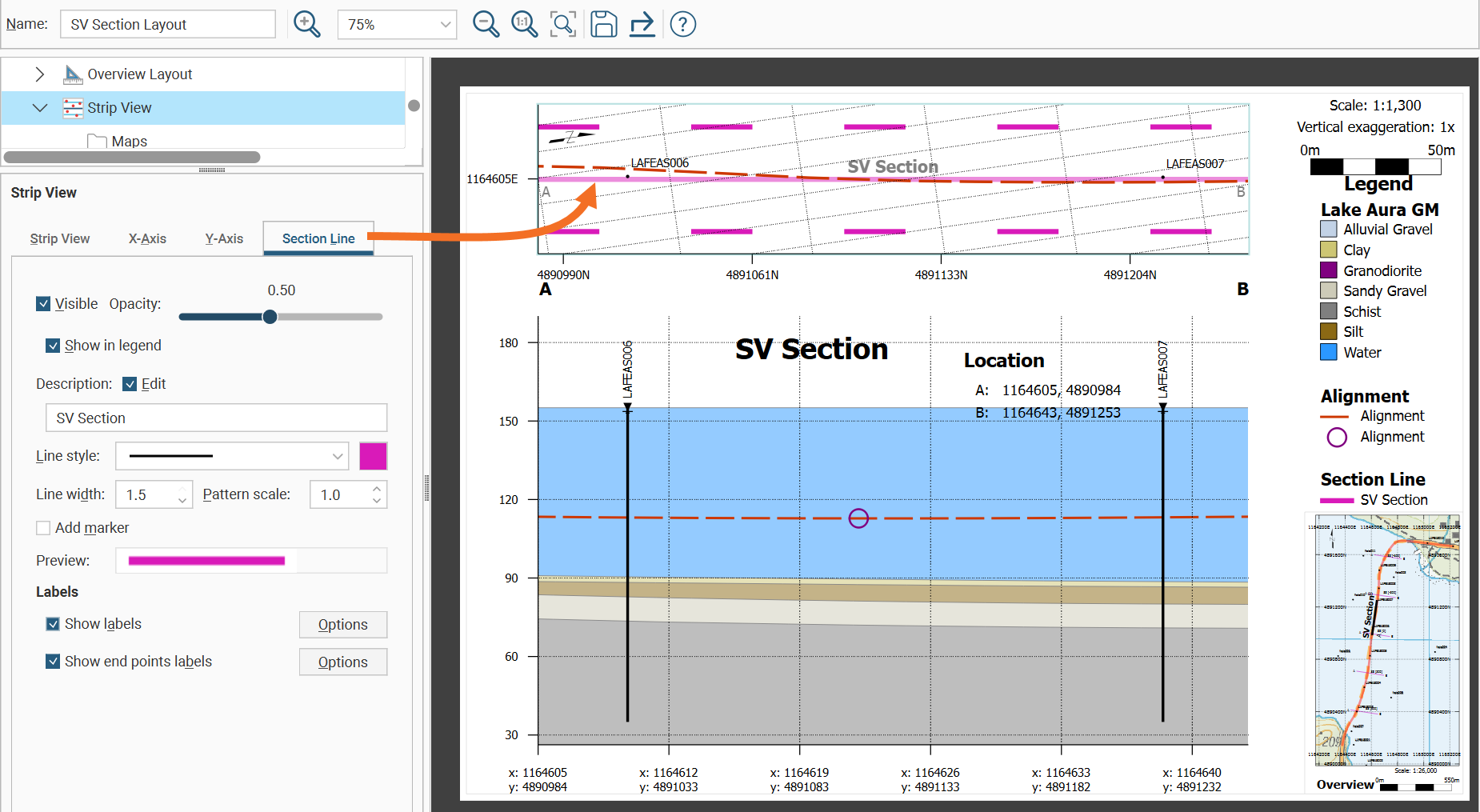Click the magenta line color swatch

(x=373, y=456)
